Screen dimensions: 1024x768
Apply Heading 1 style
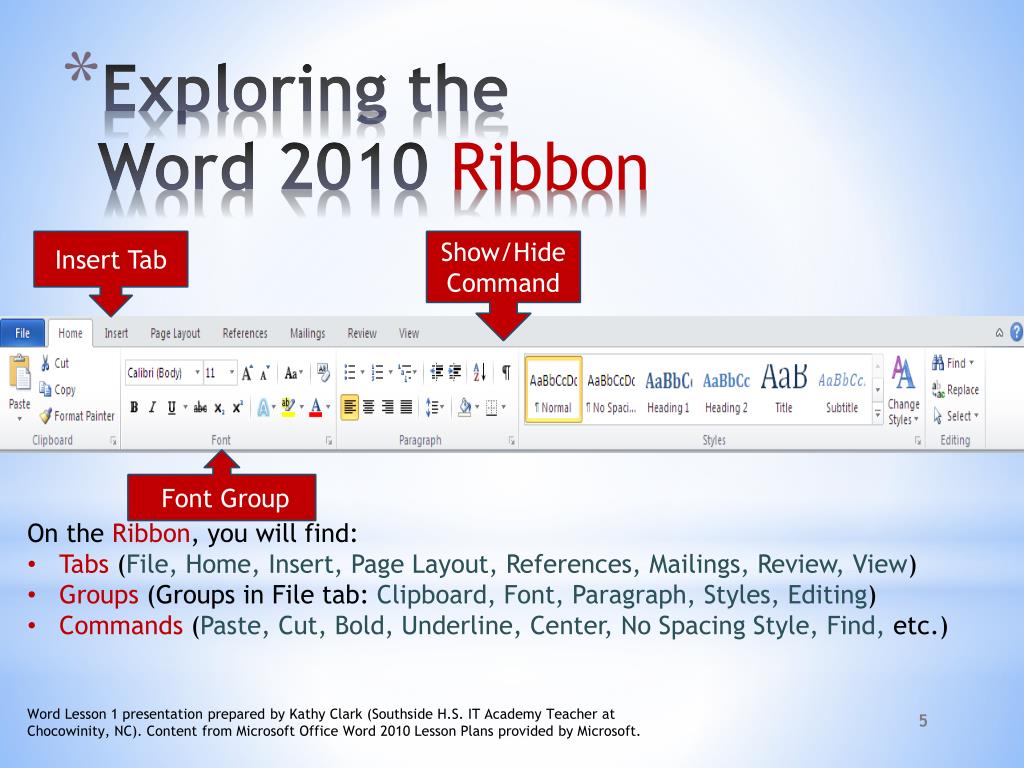point(668,390)
